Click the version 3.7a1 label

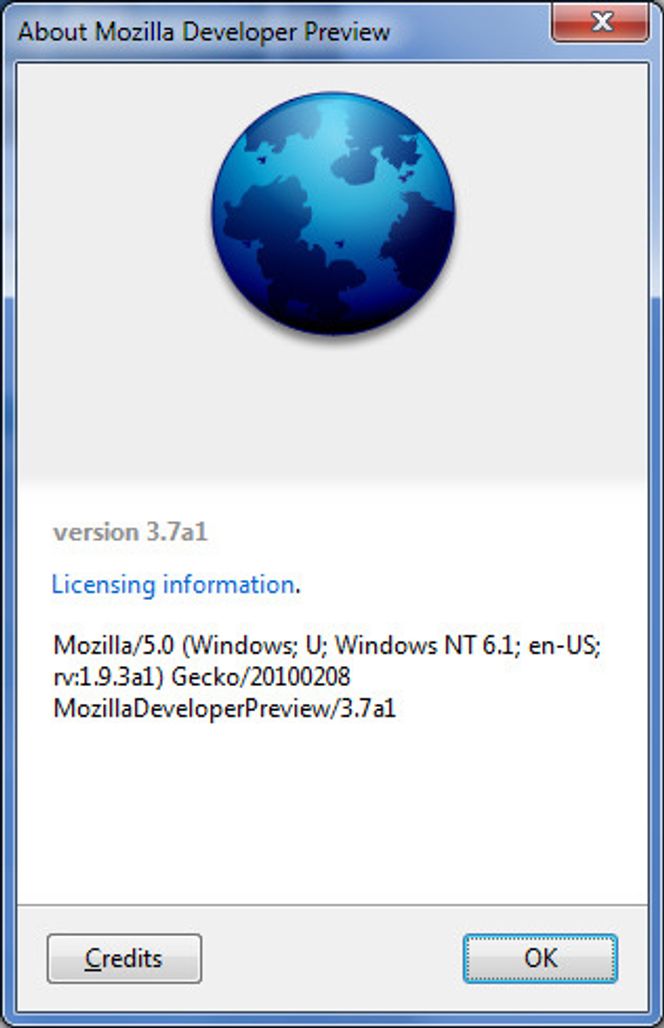130,532
